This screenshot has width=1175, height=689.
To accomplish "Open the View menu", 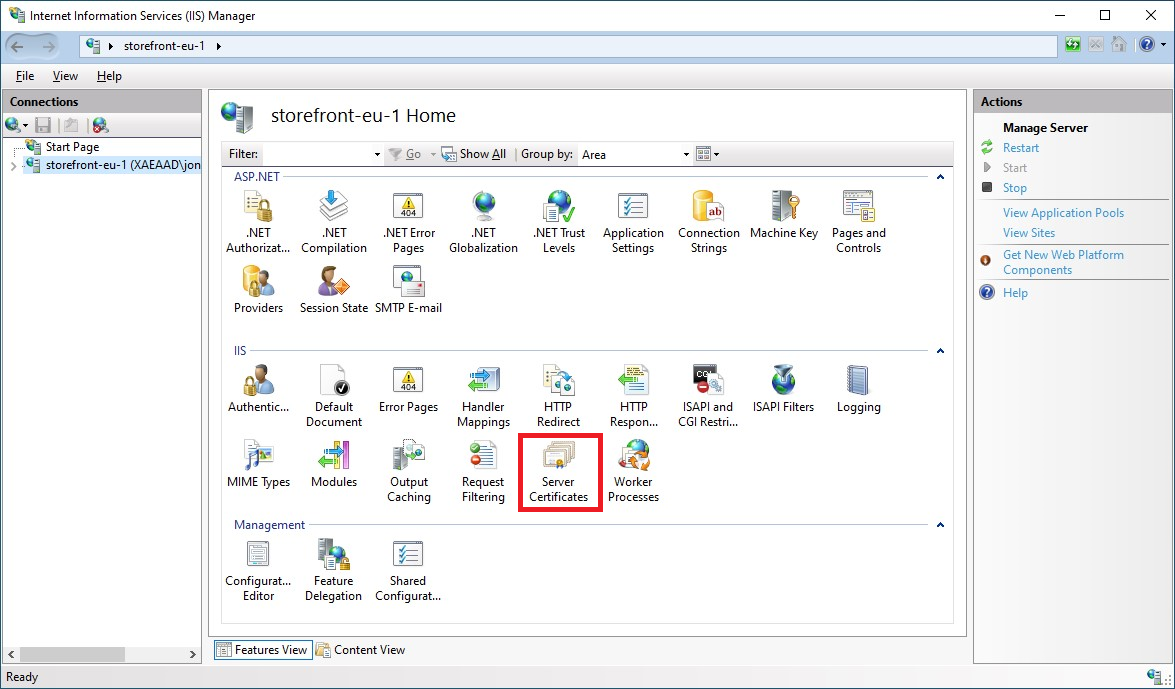I will (65, 76).
